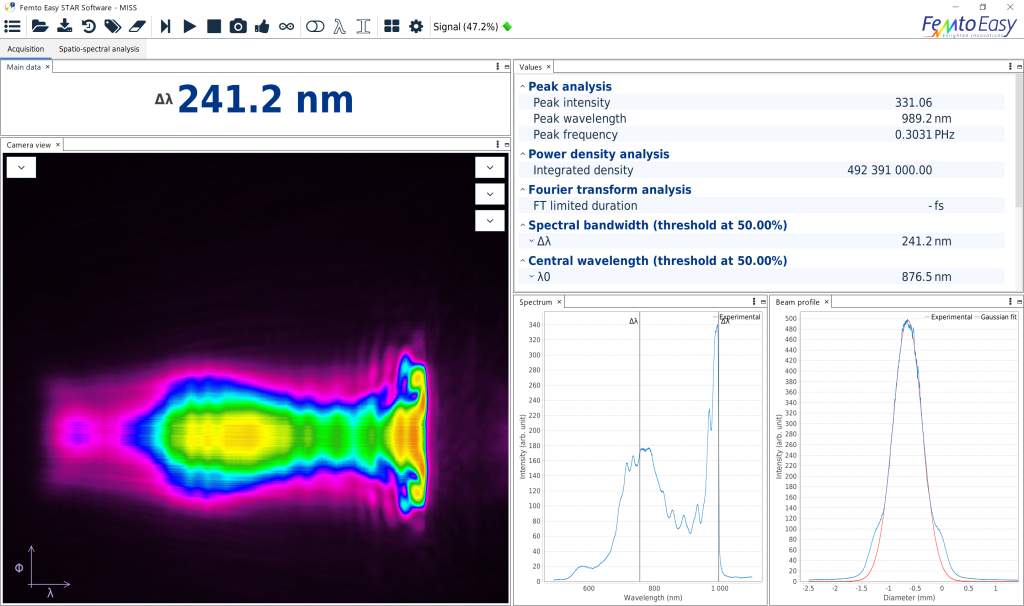
Task: Open the top-left dropdown in Camera view
Action: tap(21, 168)
